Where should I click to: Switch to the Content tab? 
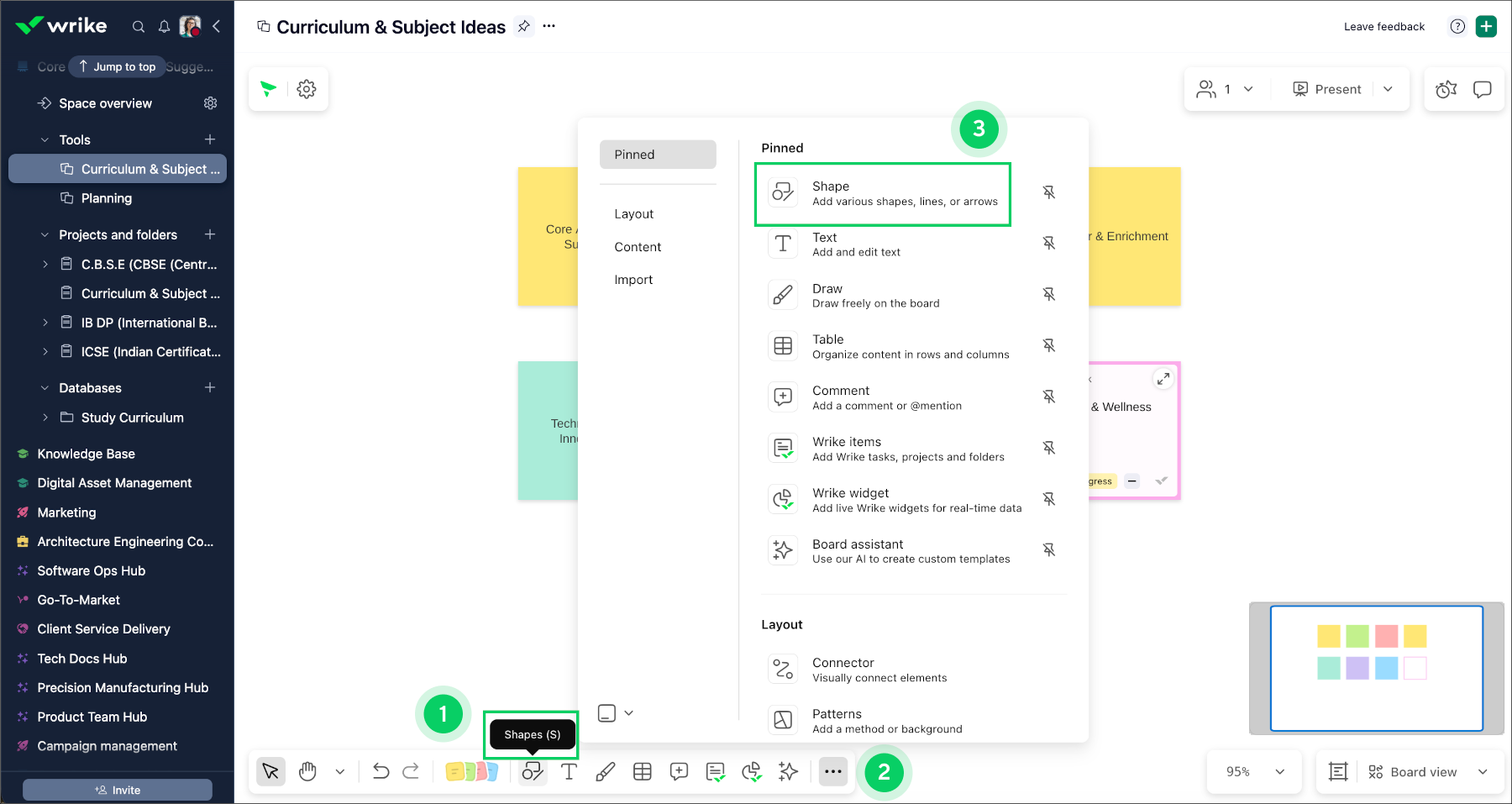(x=638, y=247)
